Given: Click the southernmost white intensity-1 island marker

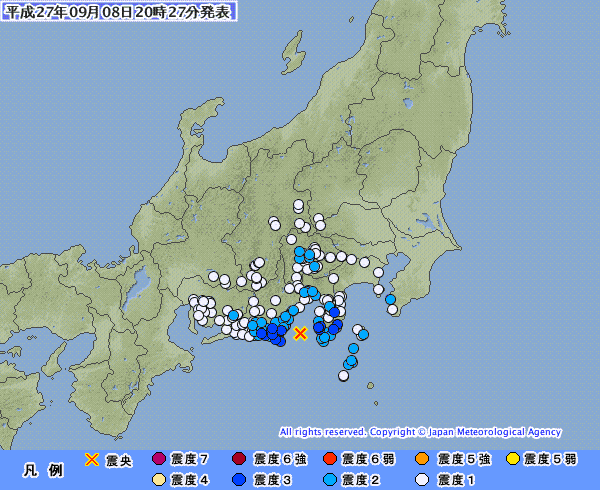Looking at the screenshot, I should pos(343,376).
